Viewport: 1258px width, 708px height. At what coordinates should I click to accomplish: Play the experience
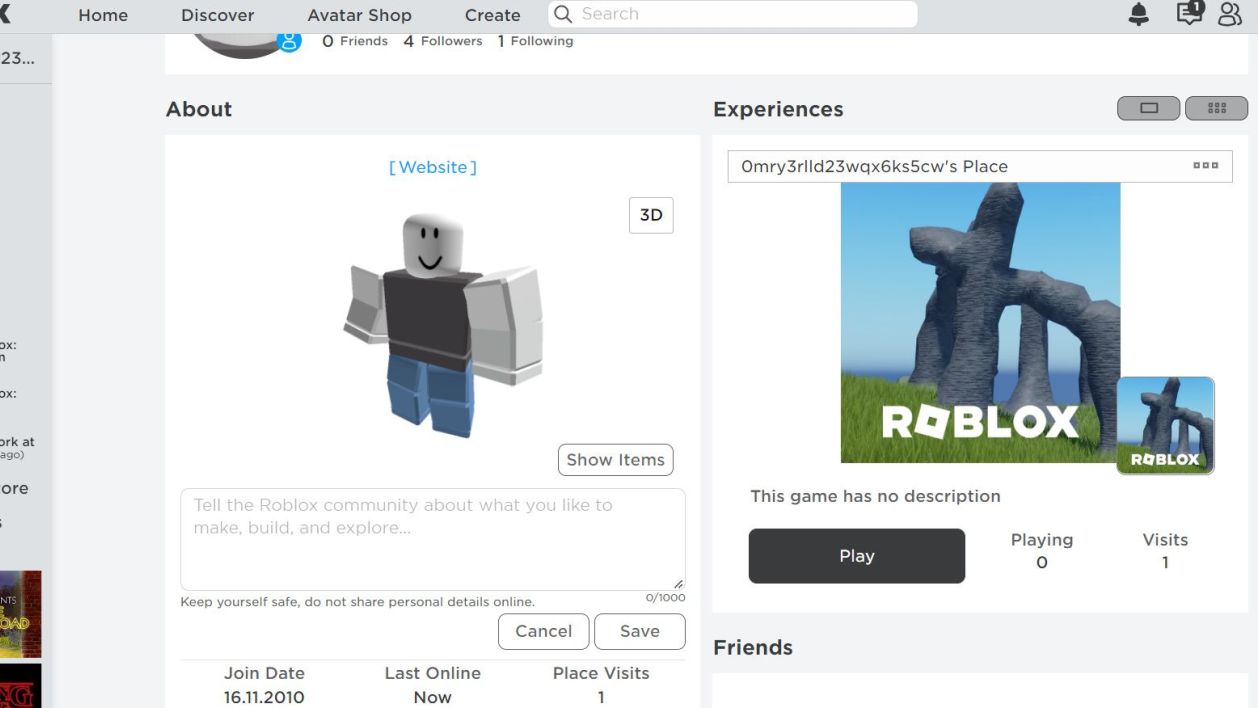857,556
